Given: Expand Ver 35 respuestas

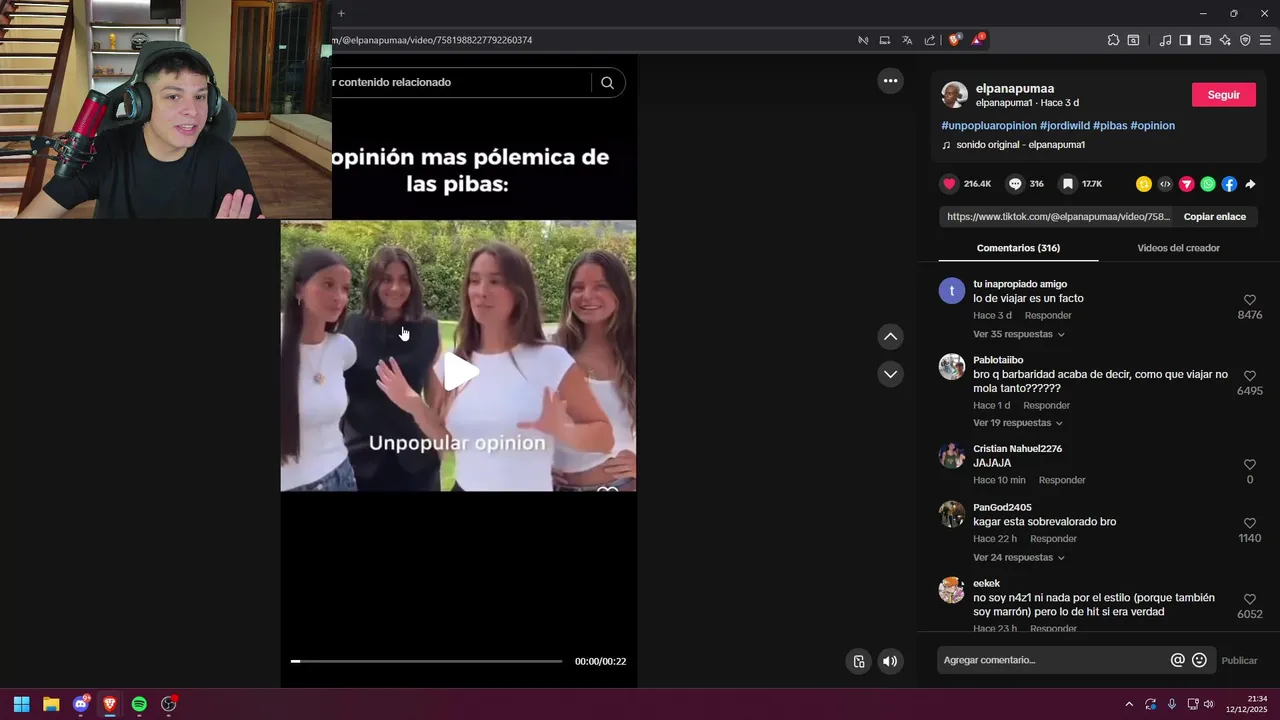Looking at the screenshot, I should (1019, 334).
